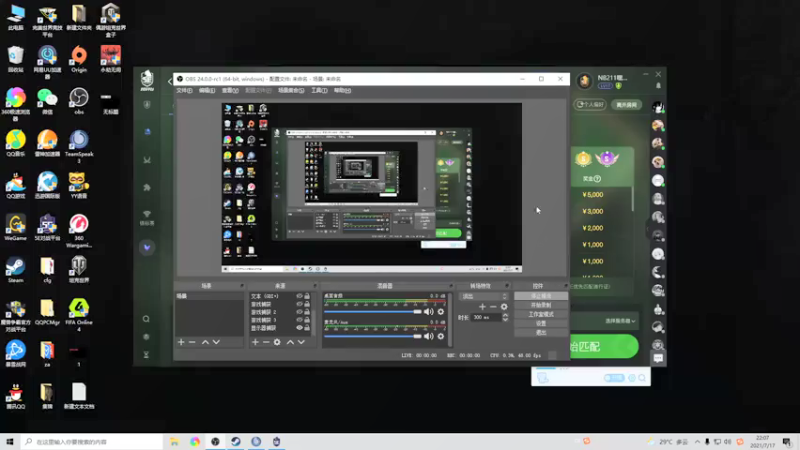Add a transition with plus icon
This screenshot has width=800, height=450.
pyautogui.click(x=482, y=307)
